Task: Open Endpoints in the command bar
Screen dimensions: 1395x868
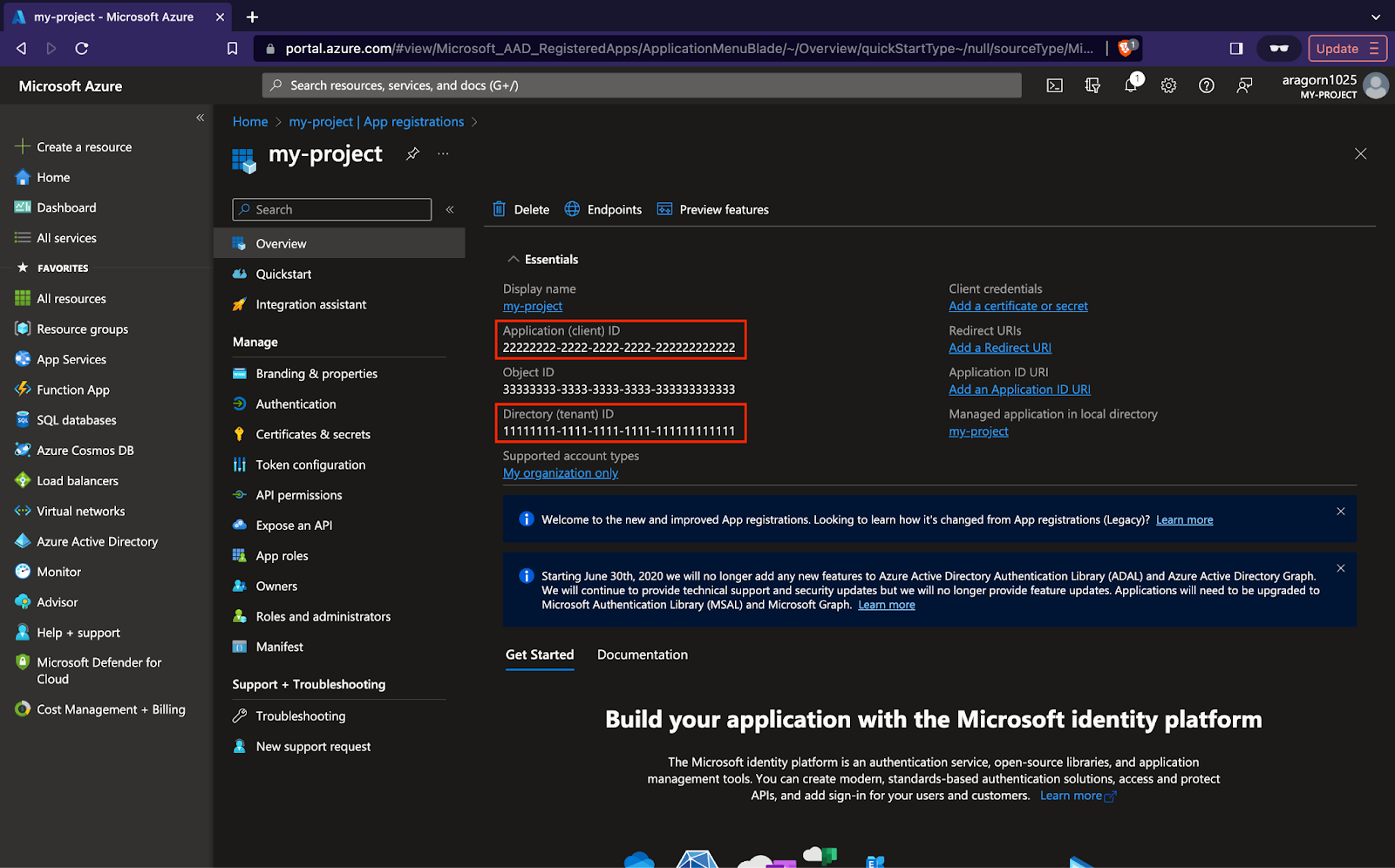Action: (603, 209)
